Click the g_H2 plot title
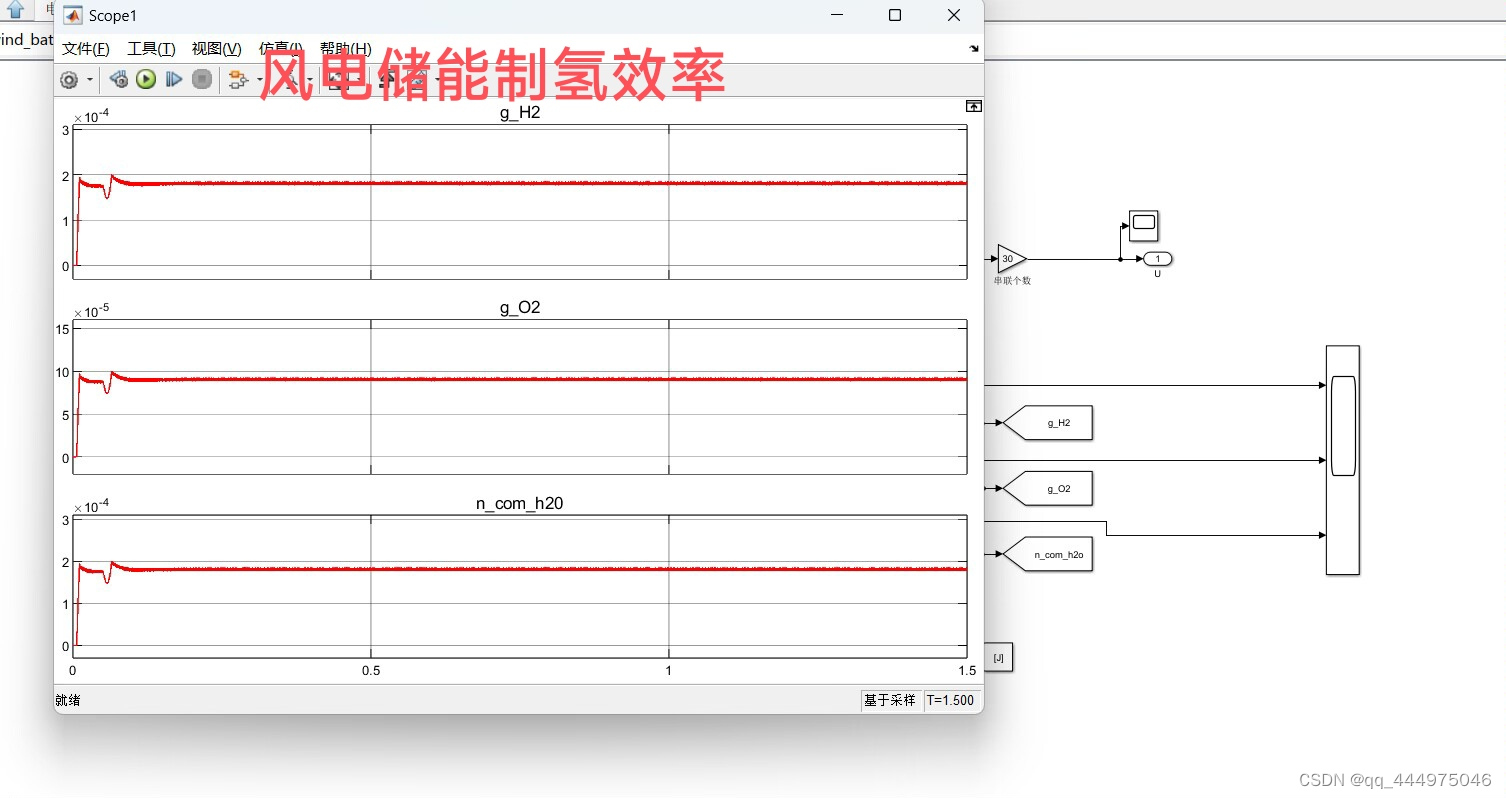Image resolution: width=1506 pixels, height=798 pixels. pyautogui.click(x=520, y=113)
